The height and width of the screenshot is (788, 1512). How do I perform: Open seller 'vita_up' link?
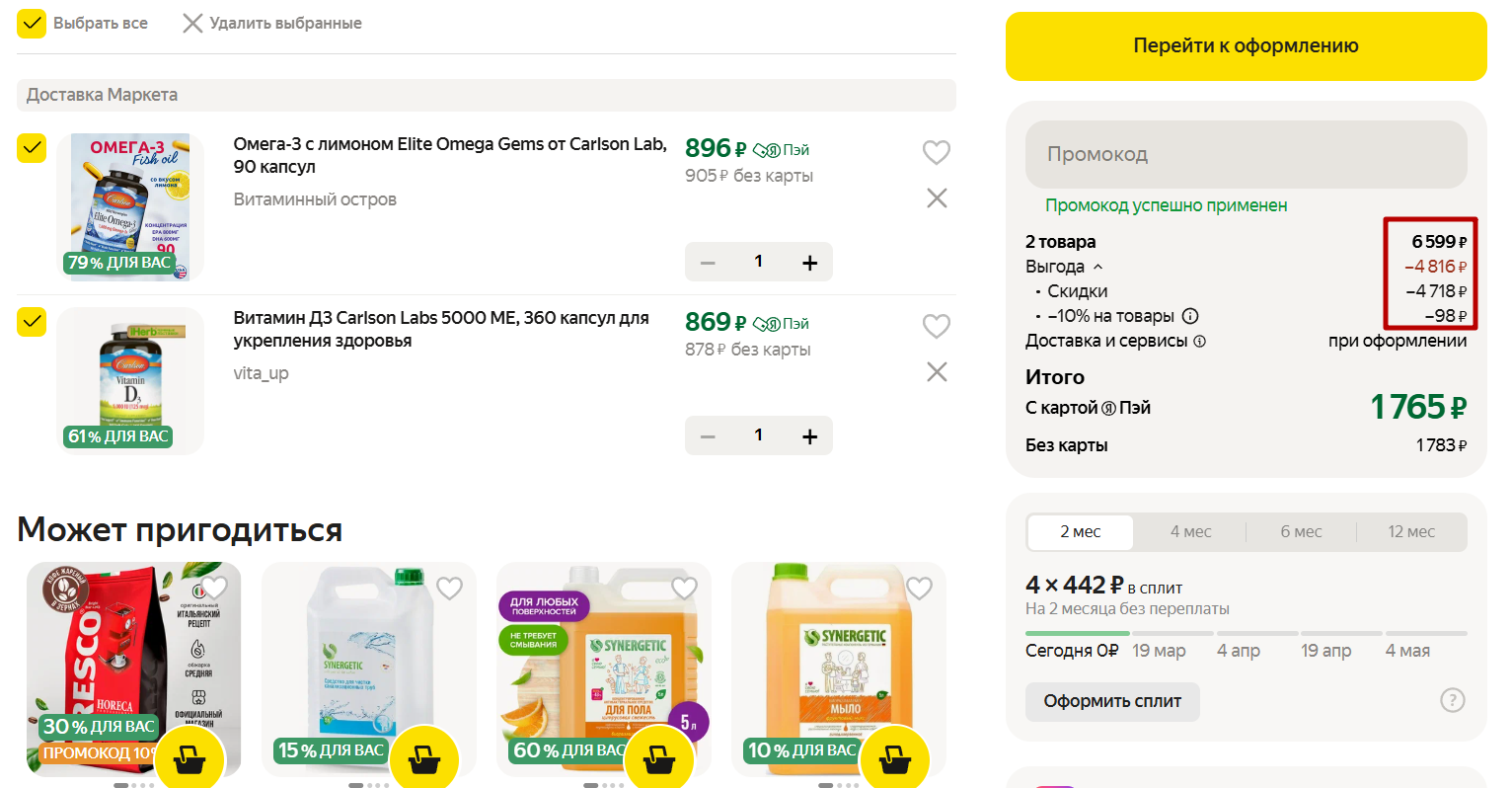point(261,373)
